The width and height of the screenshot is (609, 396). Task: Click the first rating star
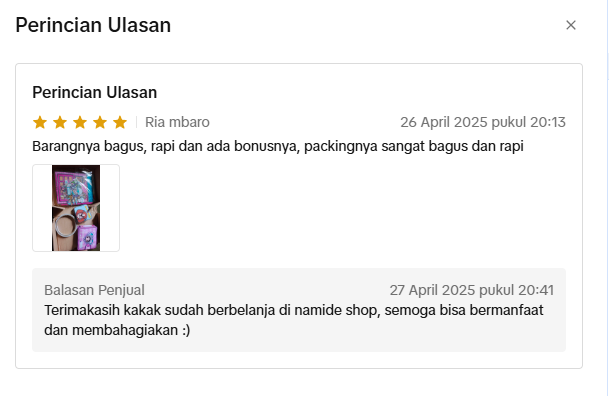(x=40, y=122)
